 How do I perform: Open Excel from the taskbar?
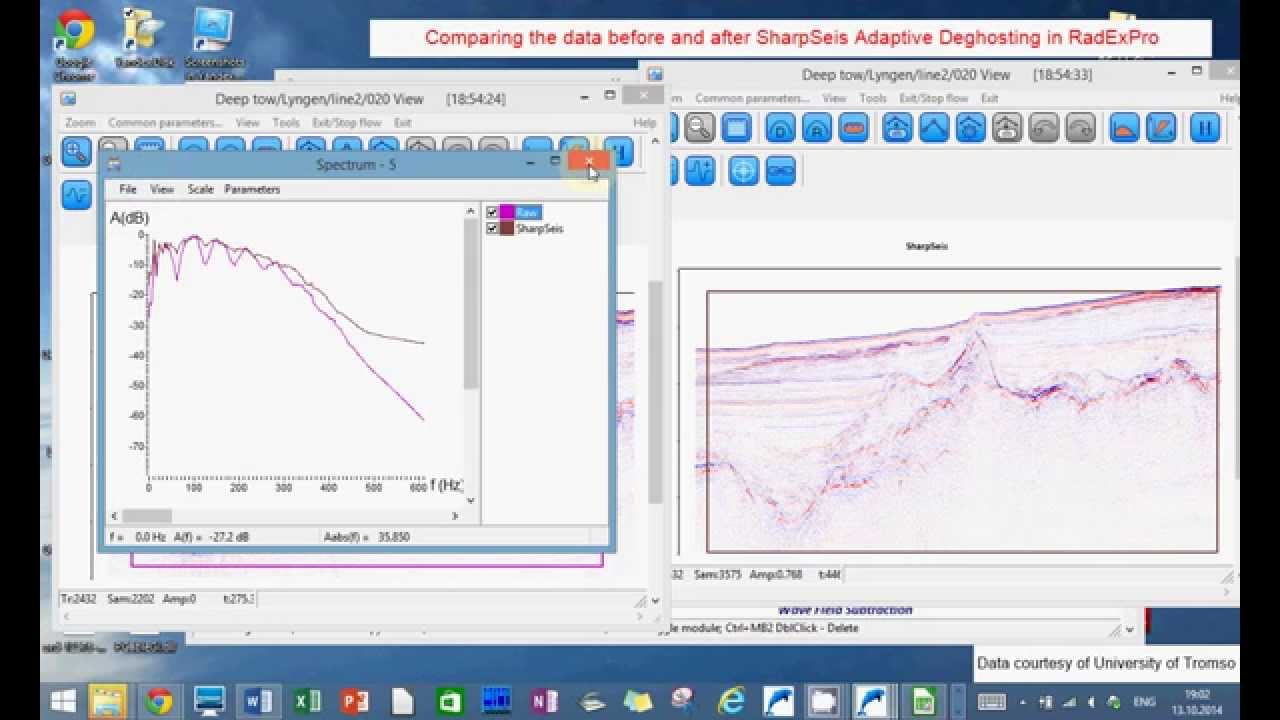click(307, 701)
